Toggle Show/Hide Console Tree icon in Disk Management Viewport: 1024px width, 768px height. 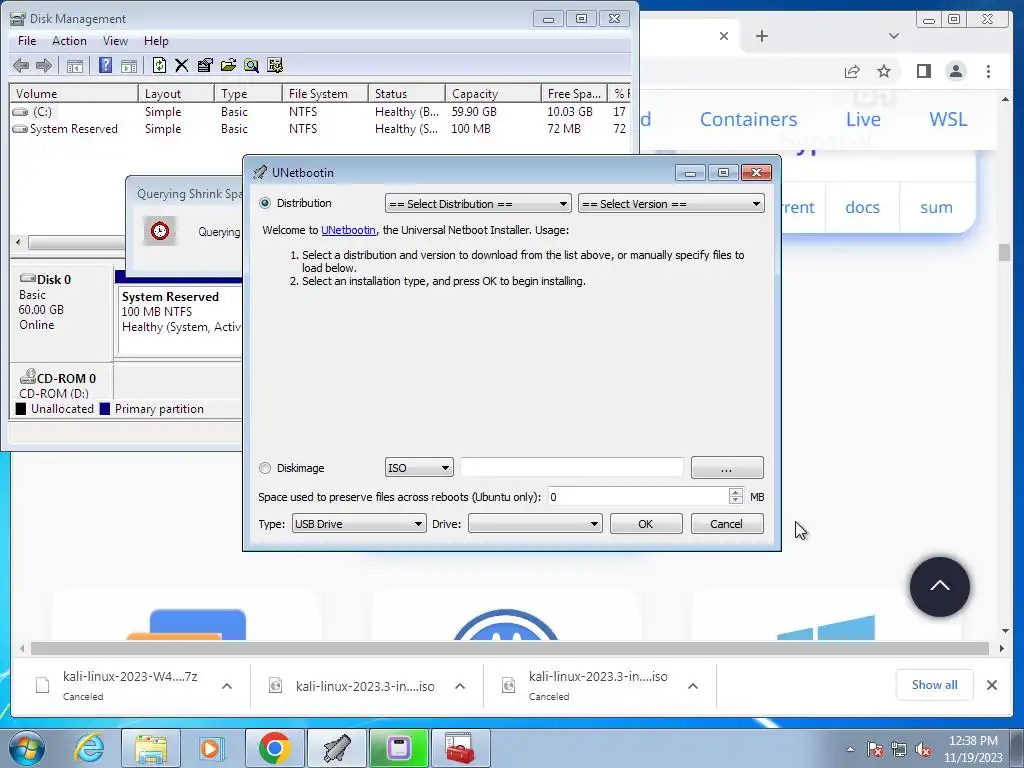pyautogui.click(x=75, y=65)
